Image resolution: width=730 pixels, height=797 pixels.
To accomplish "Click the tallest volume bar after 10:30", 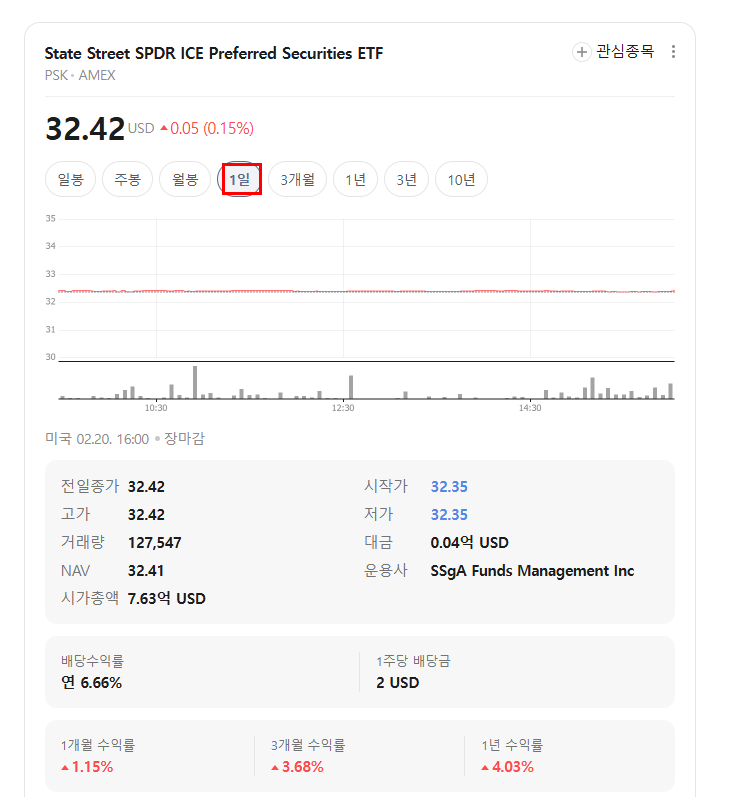I will [x=195, y=382].
